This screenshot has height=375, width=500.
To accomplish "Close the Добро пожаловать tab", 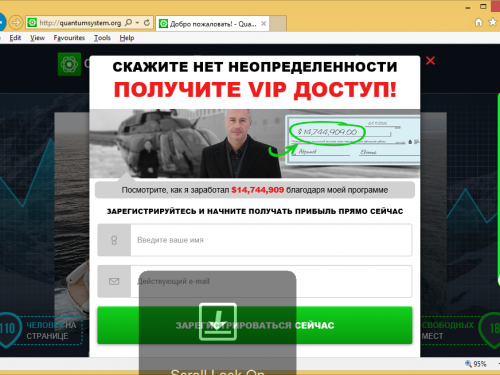I will pyautogui.click(x=263, y=24).
